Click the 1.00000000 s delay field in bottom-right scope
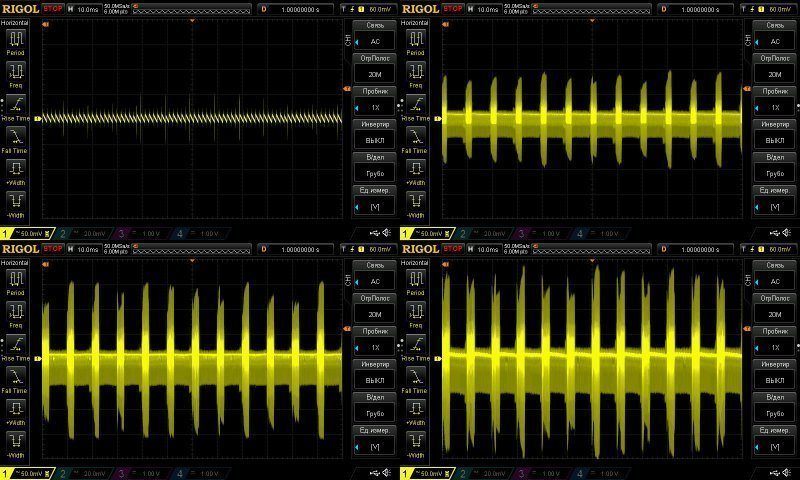Image resolution: width=800 pixels, height=480 pixels. [x=699, y=248]
